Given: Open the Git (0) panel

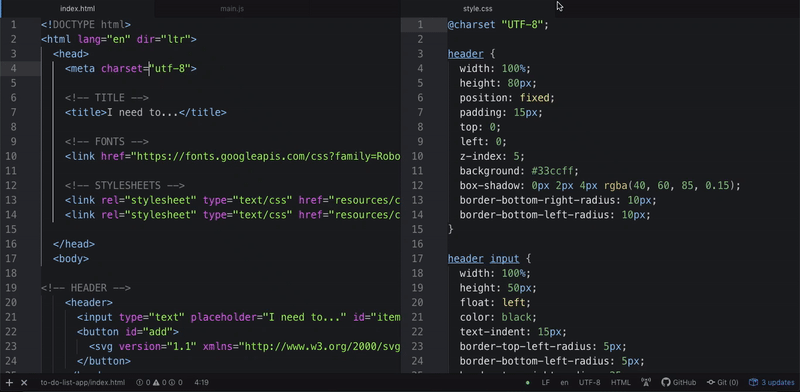Looking at the screenshot, I should pyautogui.click(x=722, y=382).
